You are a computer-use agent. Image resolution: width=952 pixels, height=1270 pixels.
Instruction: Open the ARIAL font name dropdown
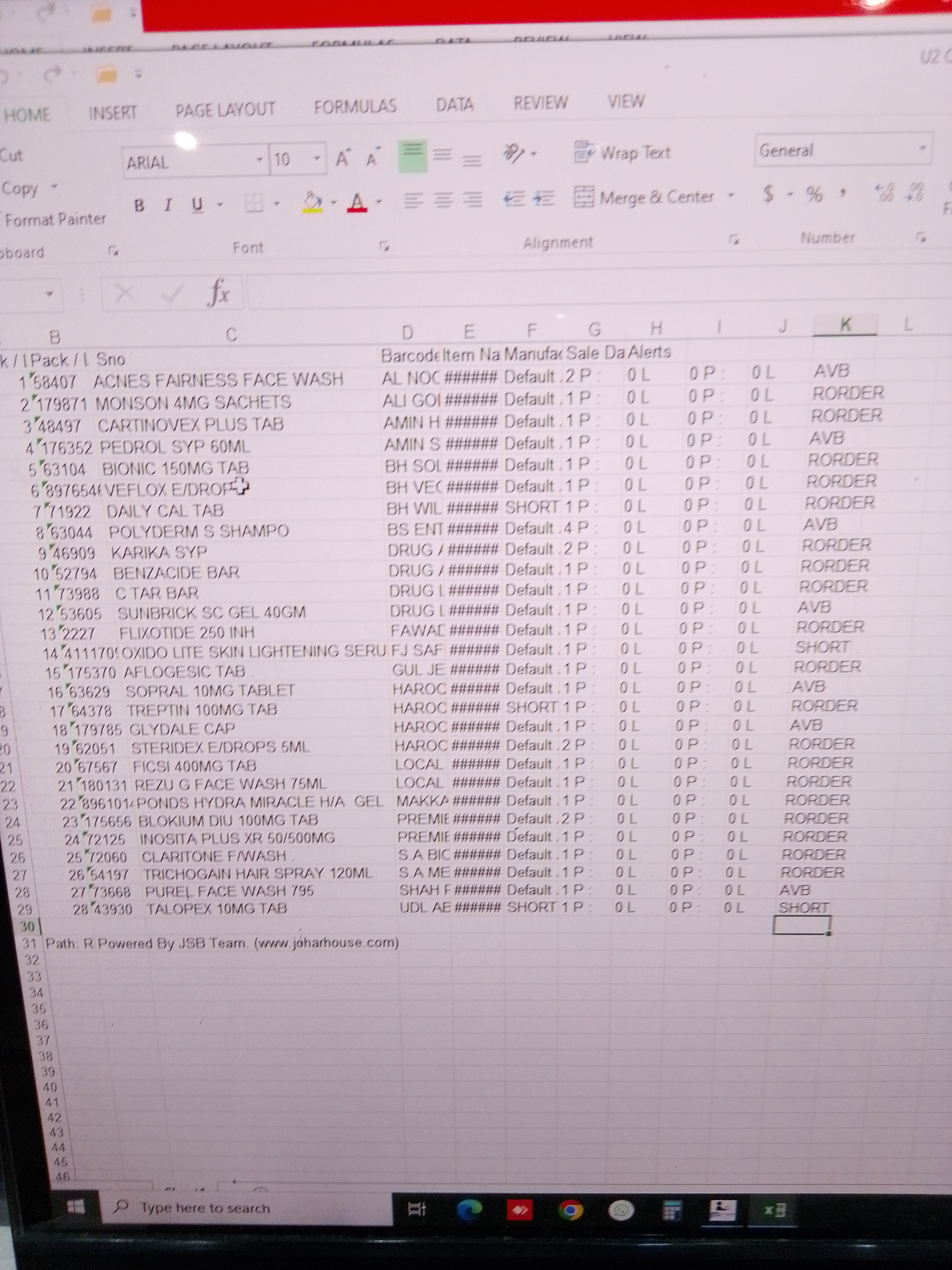[x=260, y=160]
